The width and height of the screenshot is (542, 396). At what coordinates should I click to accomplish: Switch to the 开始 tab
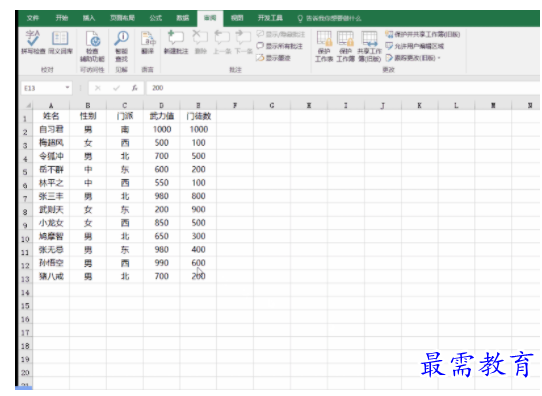pyautogui.click(x=62, y=18)
